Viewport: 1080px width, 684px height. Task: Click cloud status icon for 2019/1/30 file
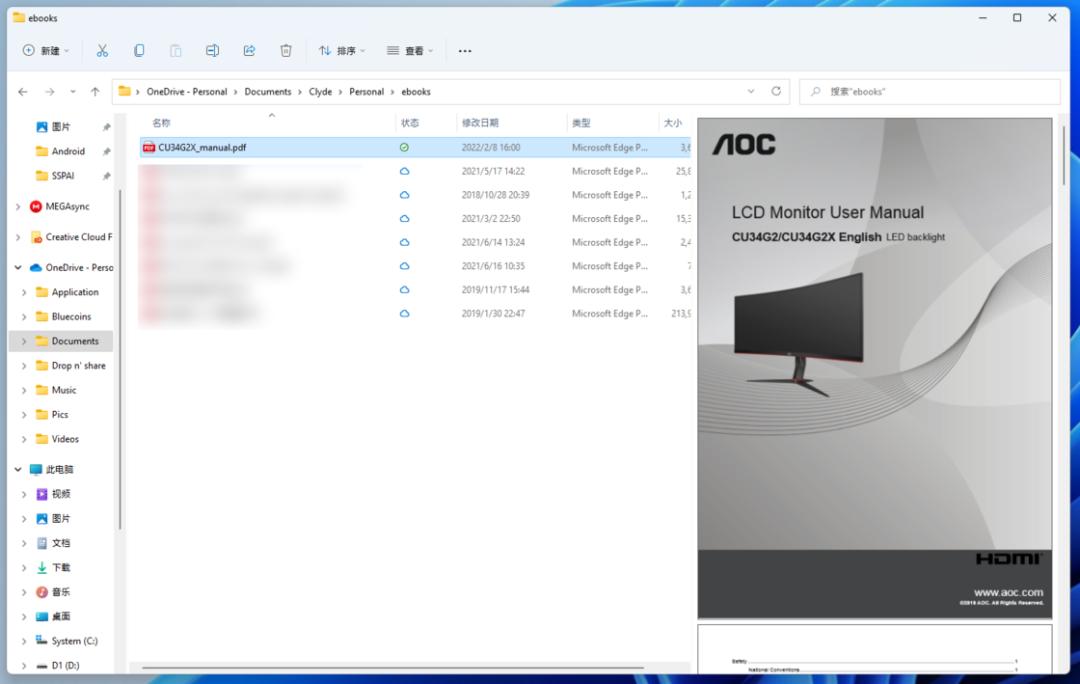point(404,313)
